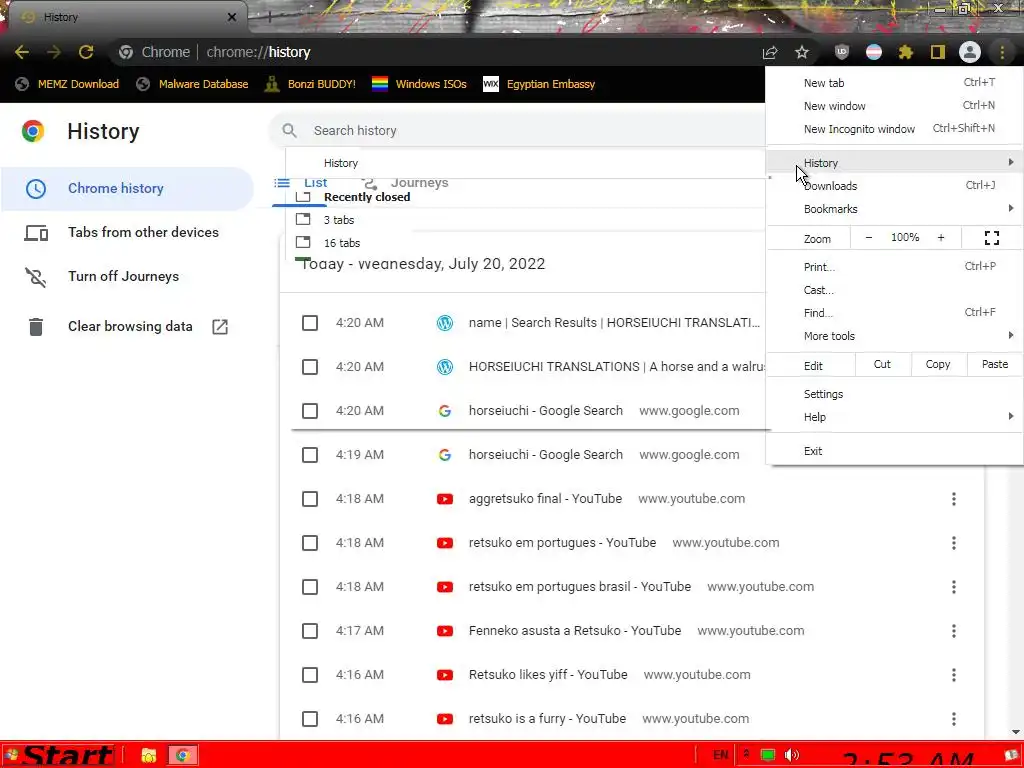Open the Malware Database bookmark
This screenshot has height=768, width=1024.
tap(193, 84)
